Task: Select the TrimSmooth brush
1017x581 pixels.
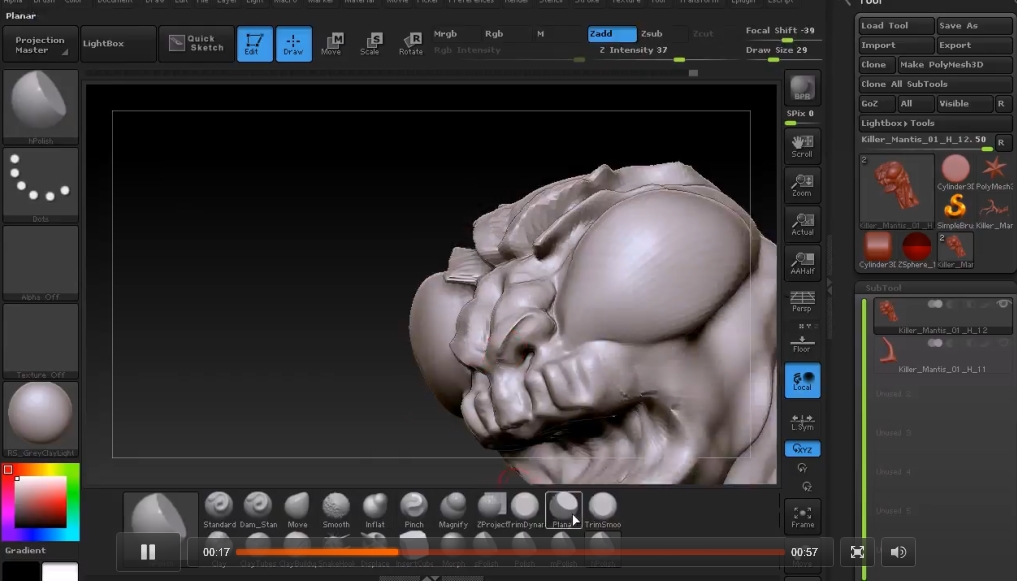Action: (603, 510)
